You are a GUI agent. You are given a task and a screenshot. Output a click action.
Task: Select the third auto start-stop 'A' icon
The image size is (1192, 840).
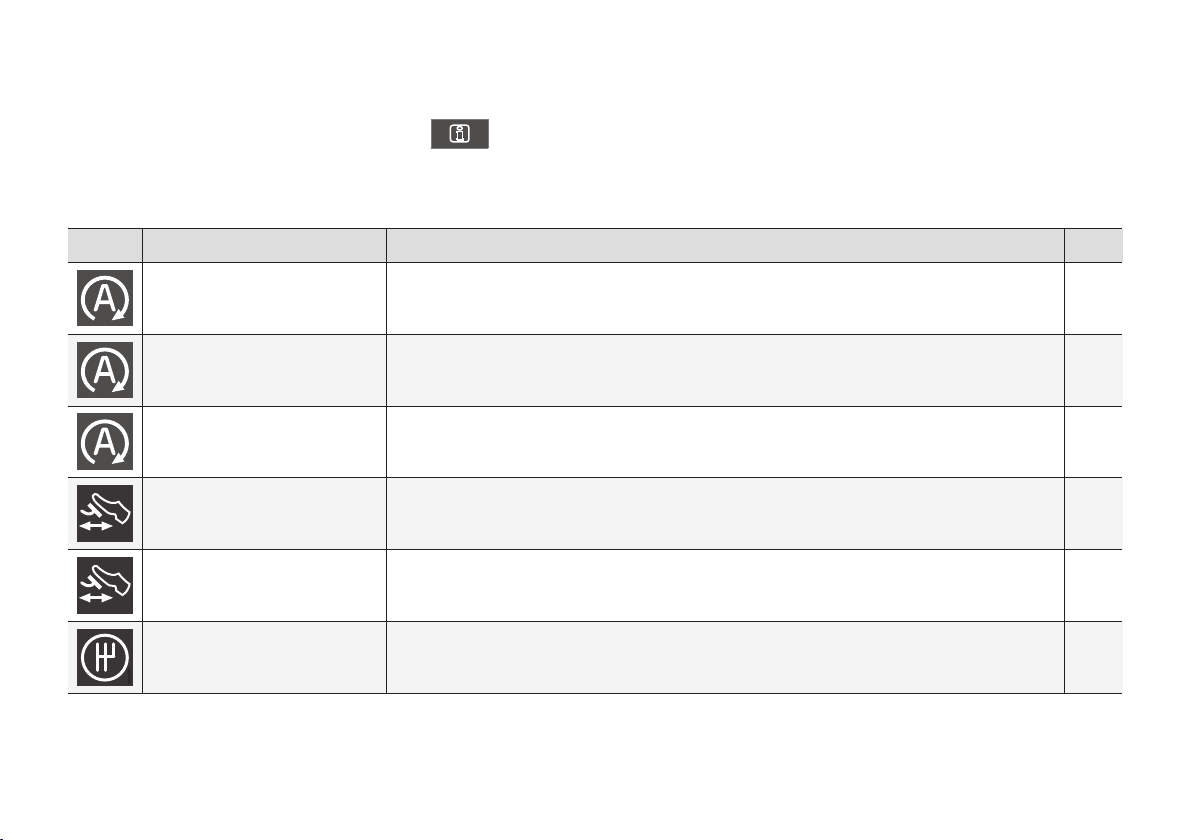point(105,442)
